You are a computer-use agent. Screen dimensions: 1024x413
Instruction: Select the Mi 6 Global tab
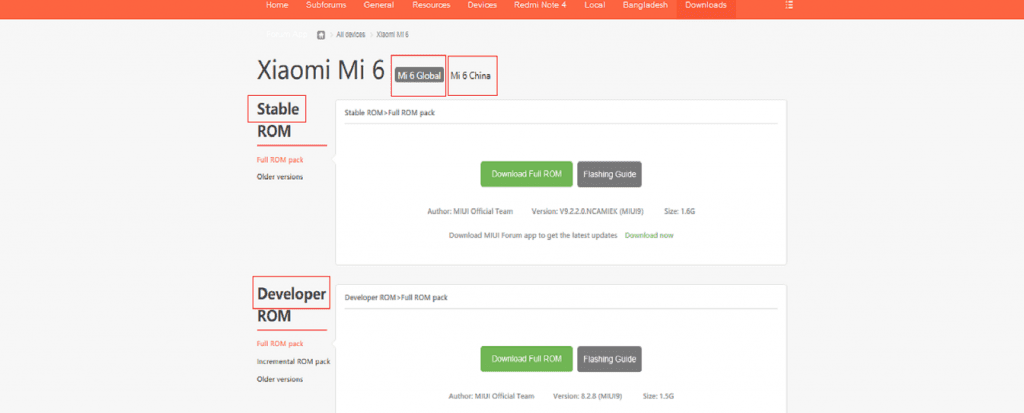pyautogui.click(x=419, y=76)
